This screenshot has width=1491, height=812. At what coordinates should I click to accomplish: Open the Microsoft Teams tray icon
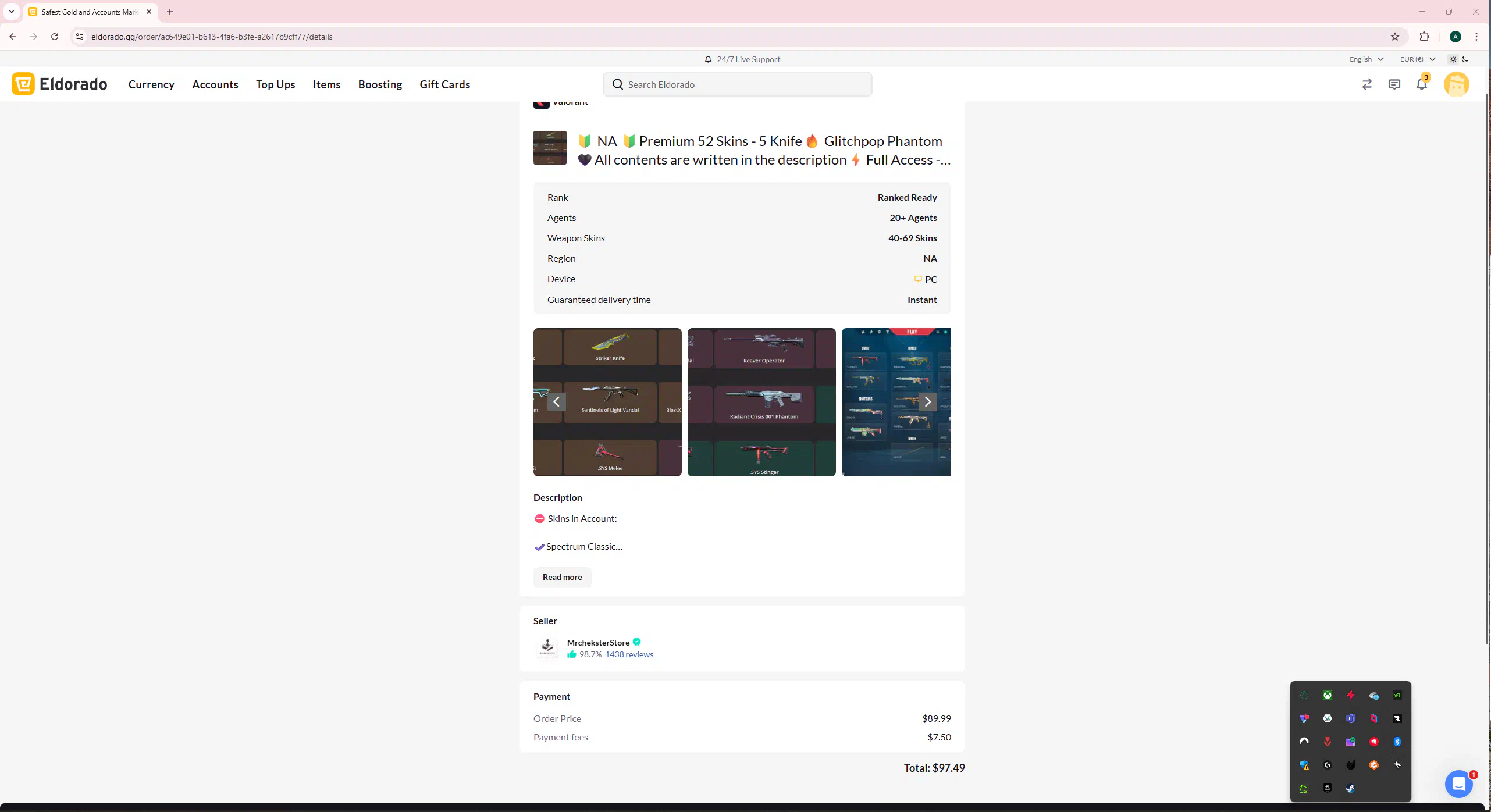(1350, 718)
